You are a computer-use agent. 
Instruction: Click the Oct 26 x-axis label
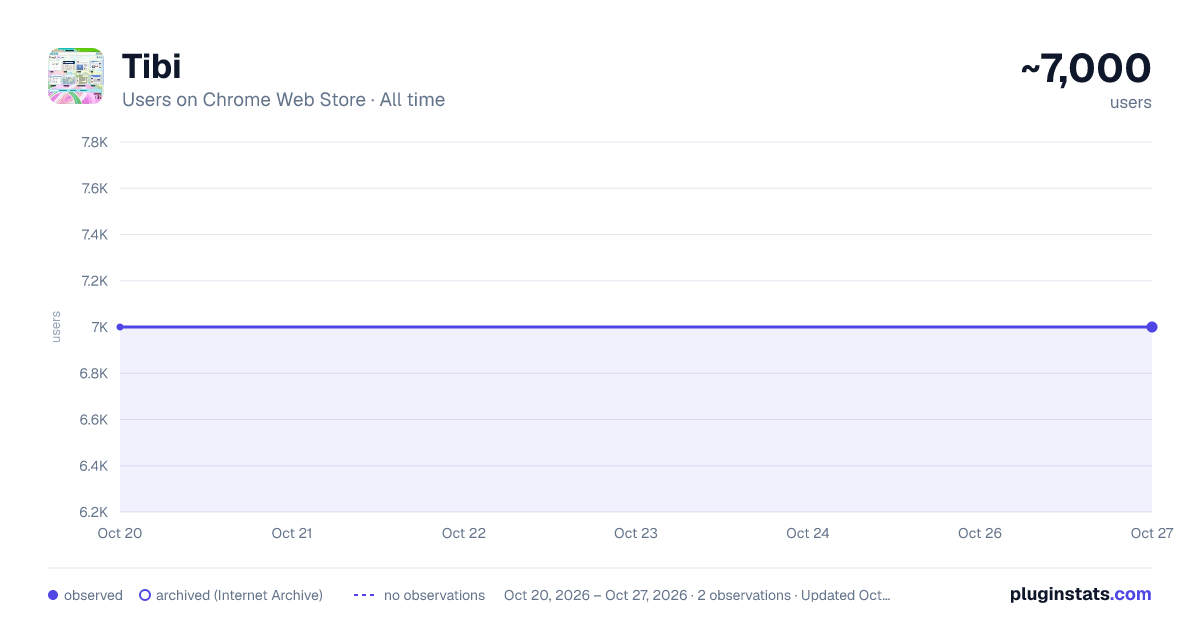pyautogui.click(x=980, y=534)
